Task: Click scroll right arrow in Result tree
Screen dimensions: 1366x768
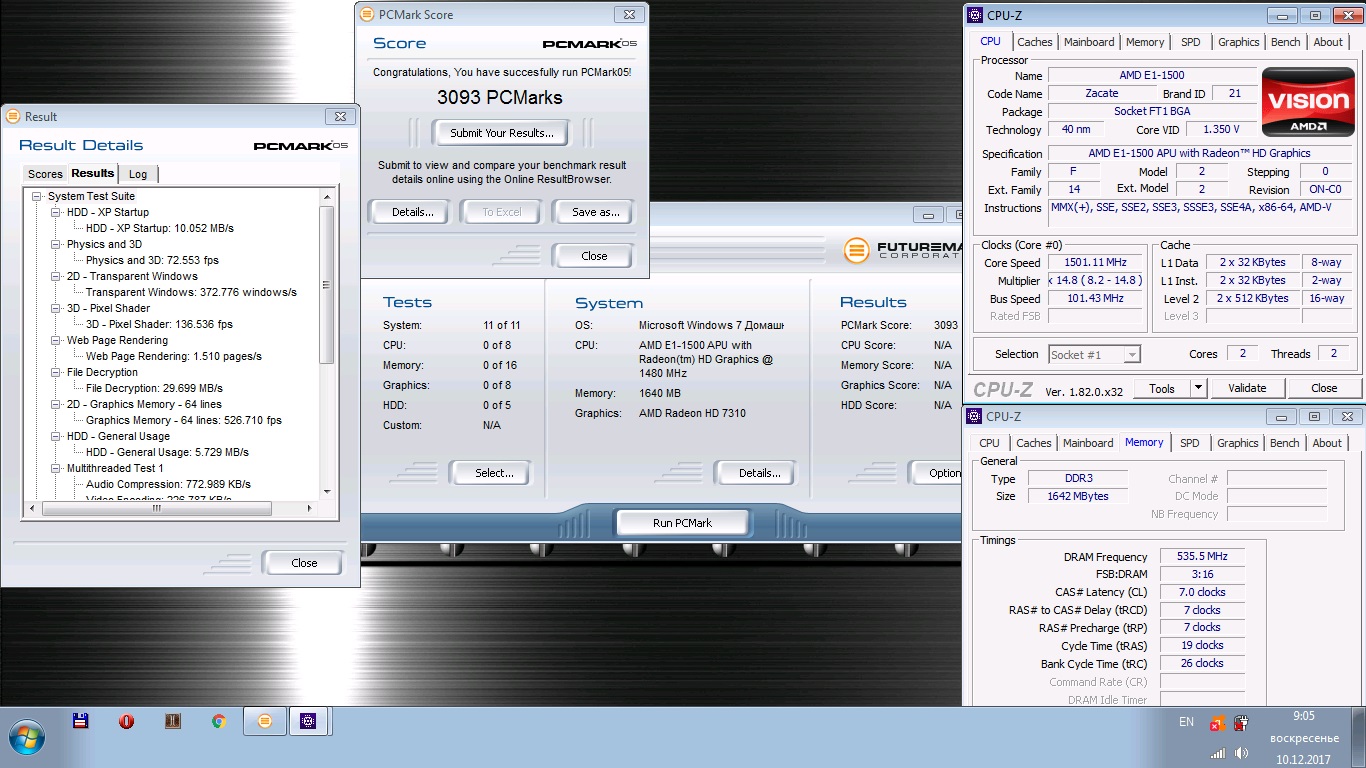Action: [x=311, y=508]
